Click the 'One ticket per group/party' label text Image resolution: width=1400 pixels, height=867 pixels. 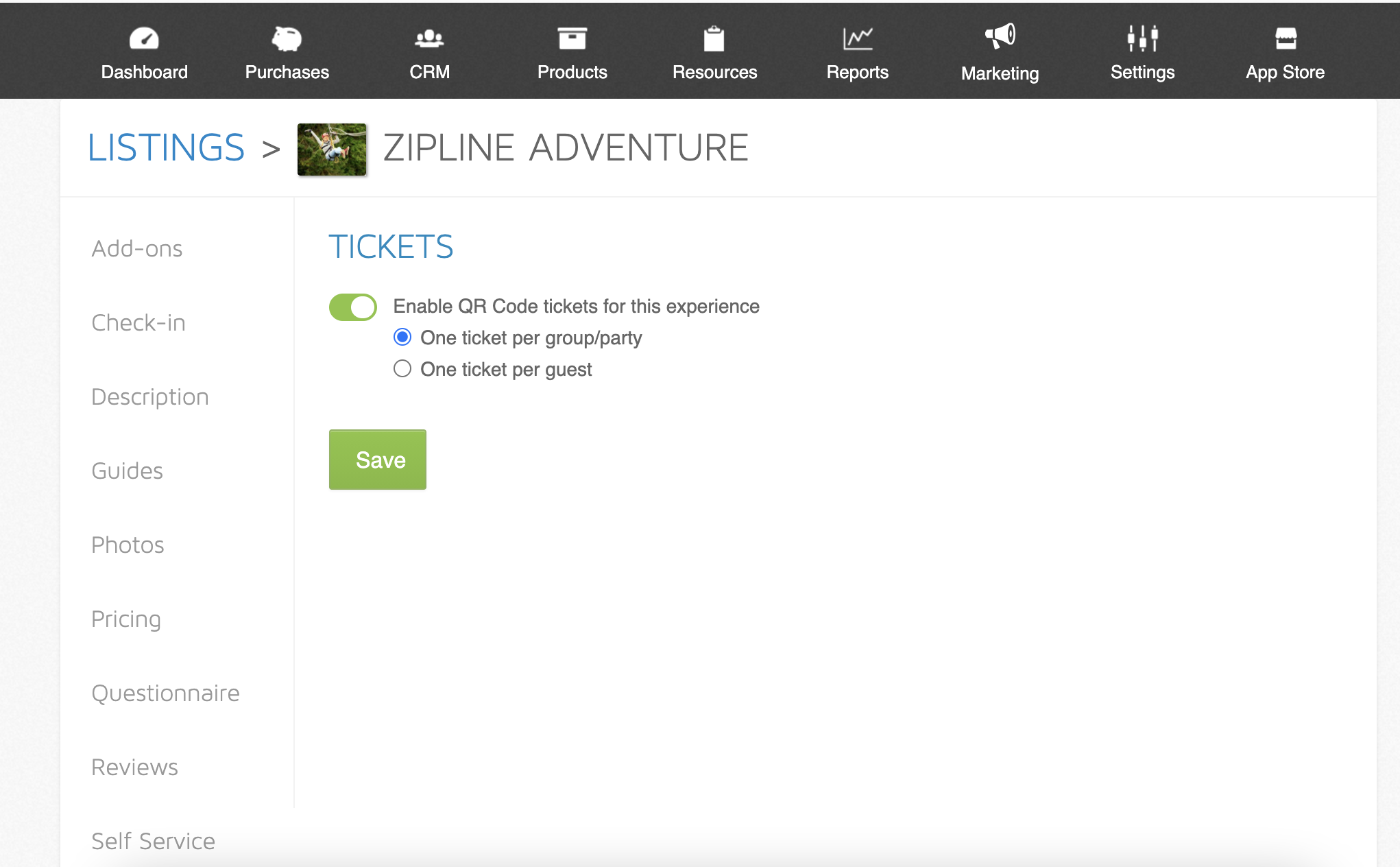531,338
